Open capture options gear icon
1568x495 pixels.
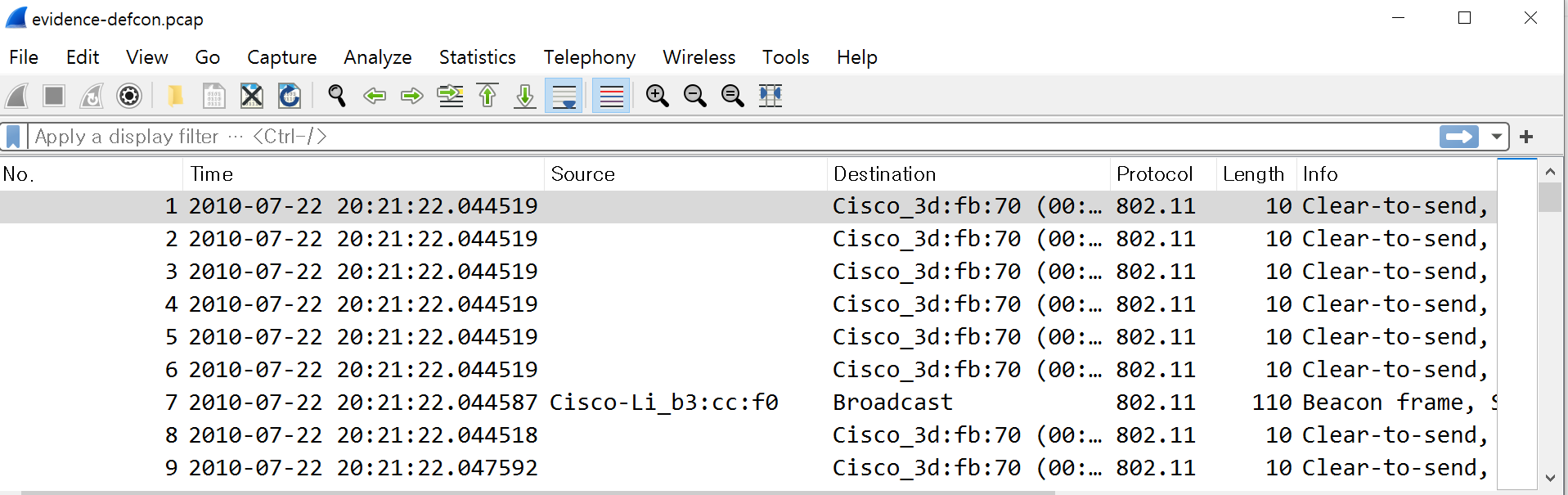[129, 96]
